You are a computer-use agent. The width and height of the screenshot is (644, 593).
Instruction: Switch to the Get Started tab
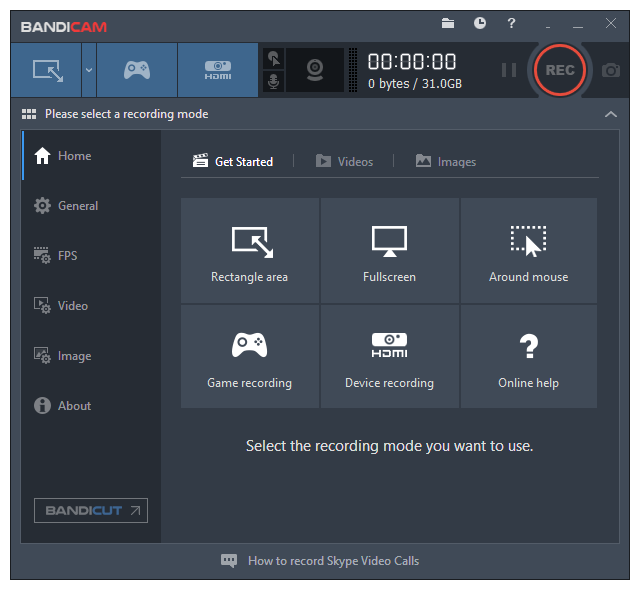[x=233, y=161]
